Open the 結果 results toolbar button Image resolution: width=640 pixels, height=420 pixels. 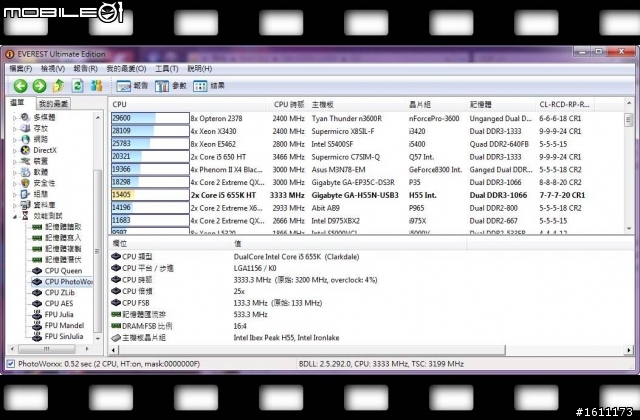point(209,86)
